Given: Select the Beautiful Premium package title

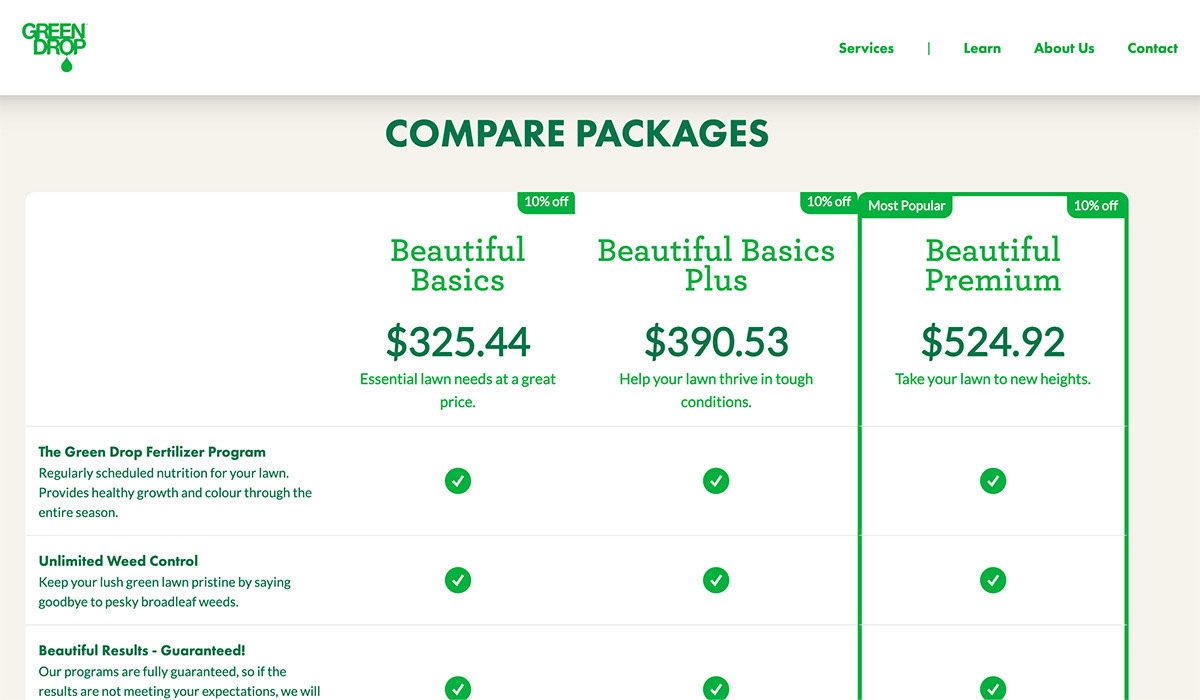Looking at the screenshot, I should [993, 265].
